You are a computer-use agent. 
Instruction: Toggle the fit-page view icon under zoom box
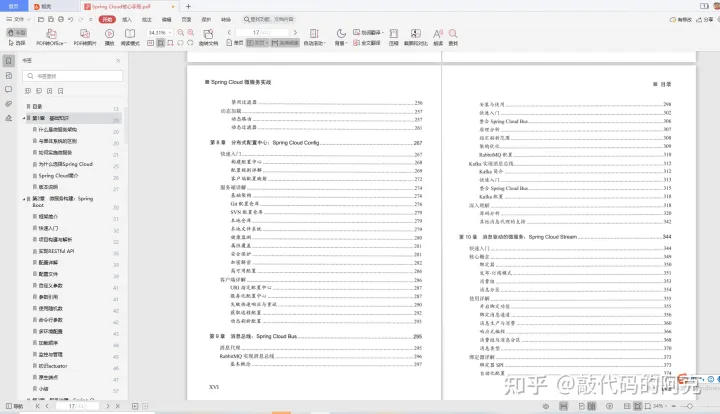[160, 43]
